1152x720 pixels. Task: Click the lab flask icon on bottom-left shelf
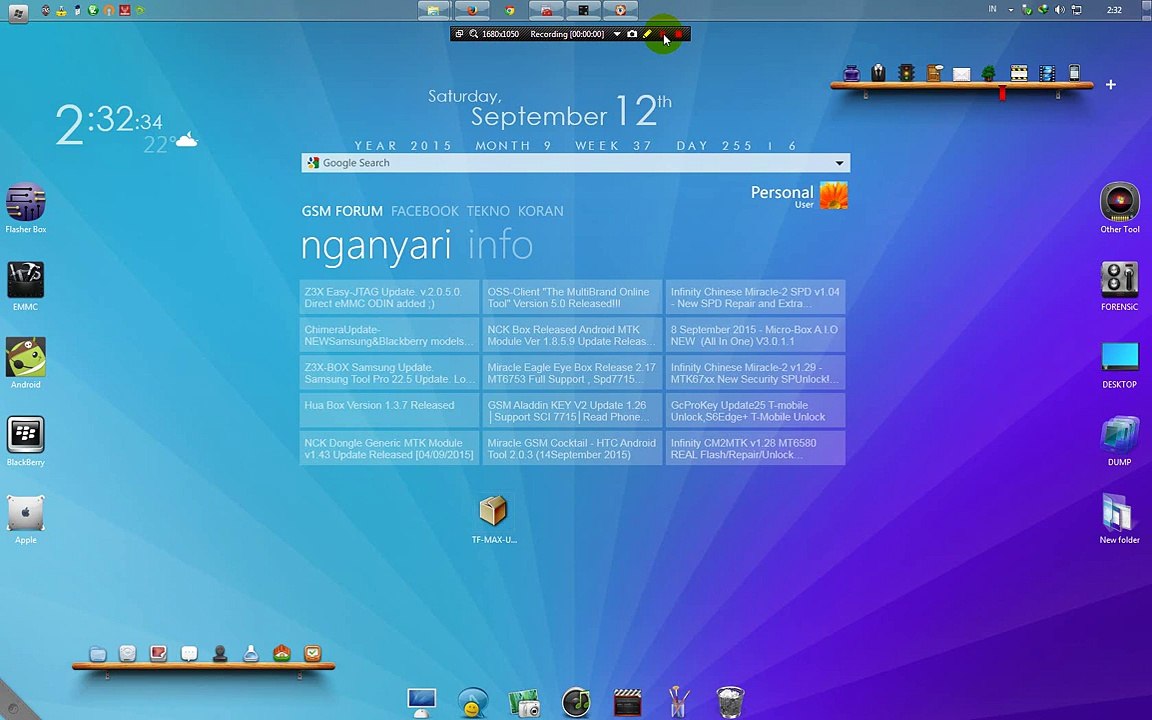pos(251,654)
